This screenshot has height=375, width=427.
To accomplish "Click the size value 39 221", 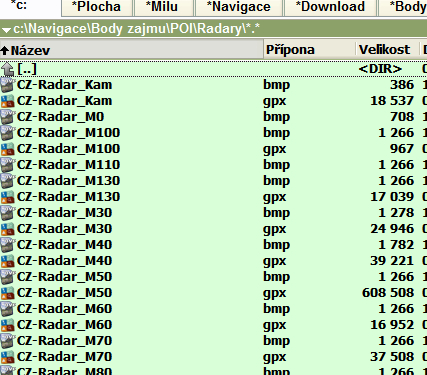I will [x=392, y=261].
